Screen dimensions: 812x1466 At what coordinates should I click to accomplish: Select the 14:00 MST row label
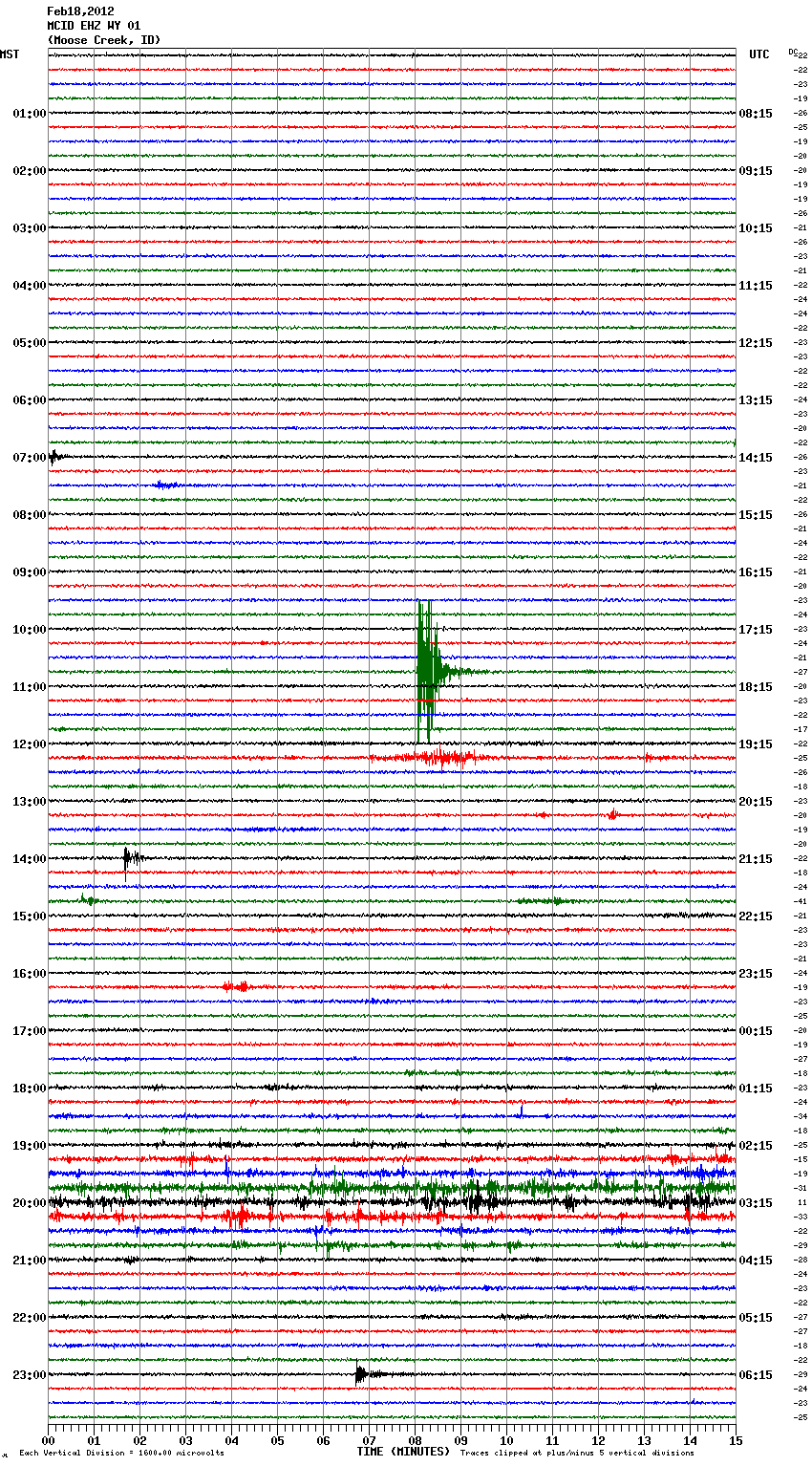tap(29, 859)
